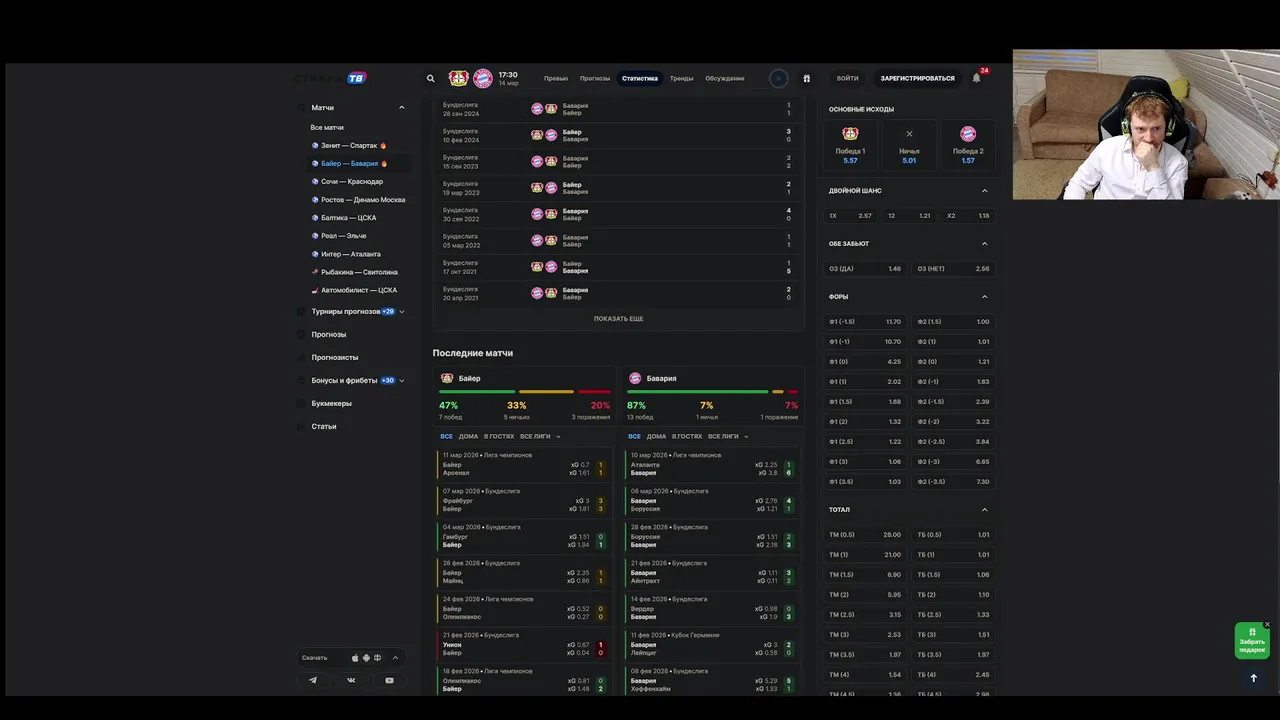
Task: Collapse the Тотал odds section
Action: click(x=984, y=509)
